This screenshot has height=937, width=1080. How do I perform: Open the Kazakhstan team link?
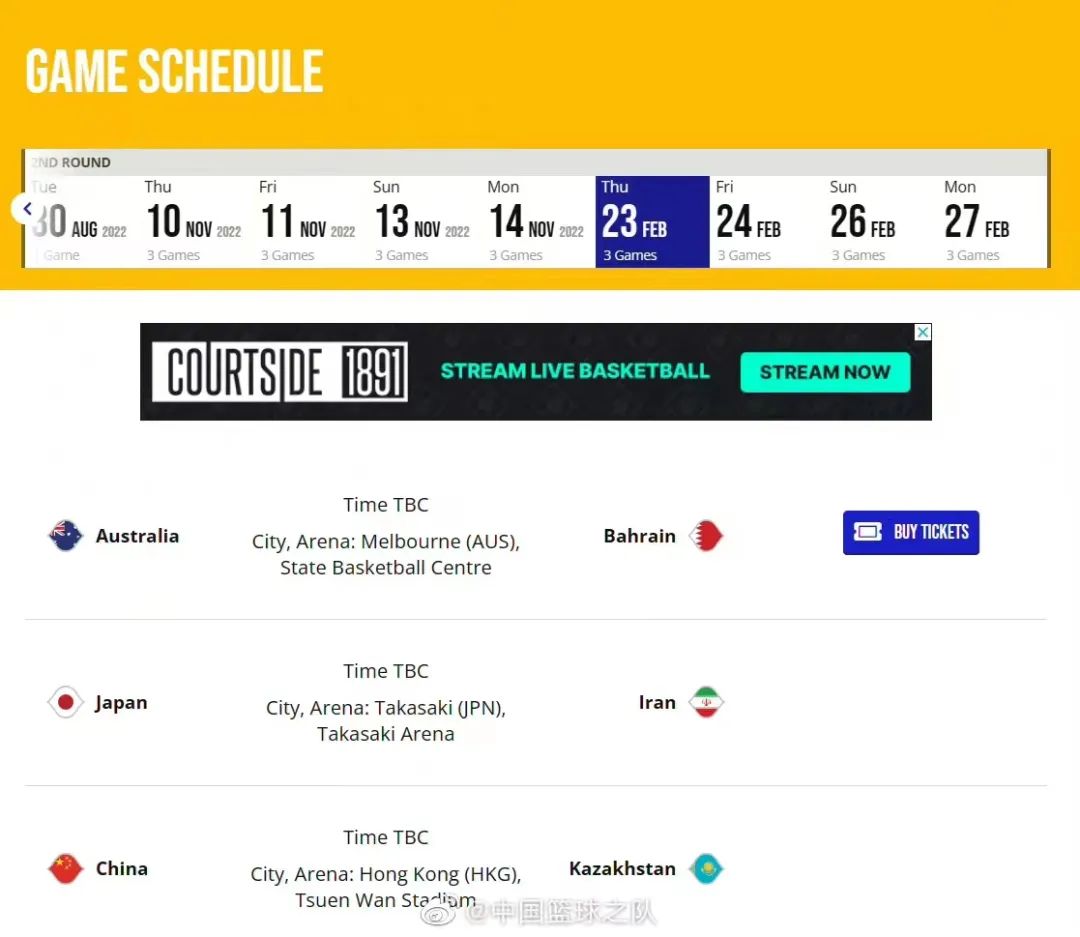point(622,869)
